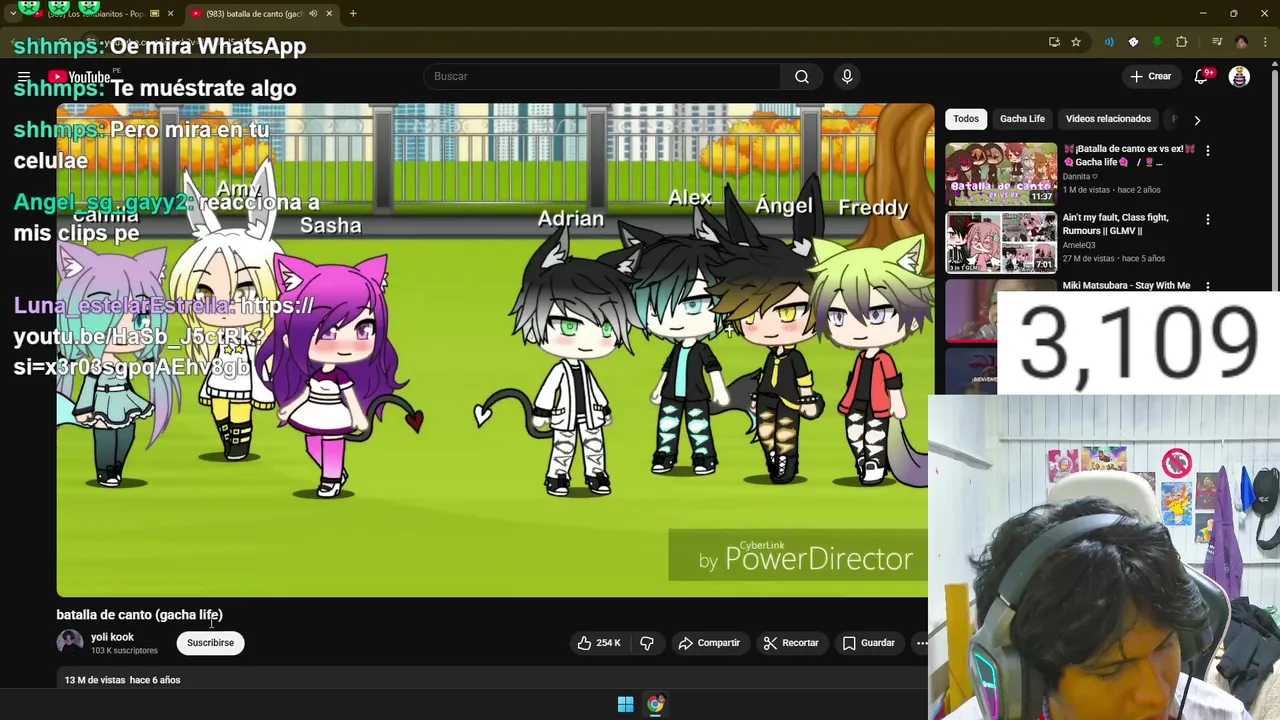This screenshot has height=720, width=1280.
Task: Close the Los Terribianitos tab
Action: pyautogui.click(x=170, y=14)
